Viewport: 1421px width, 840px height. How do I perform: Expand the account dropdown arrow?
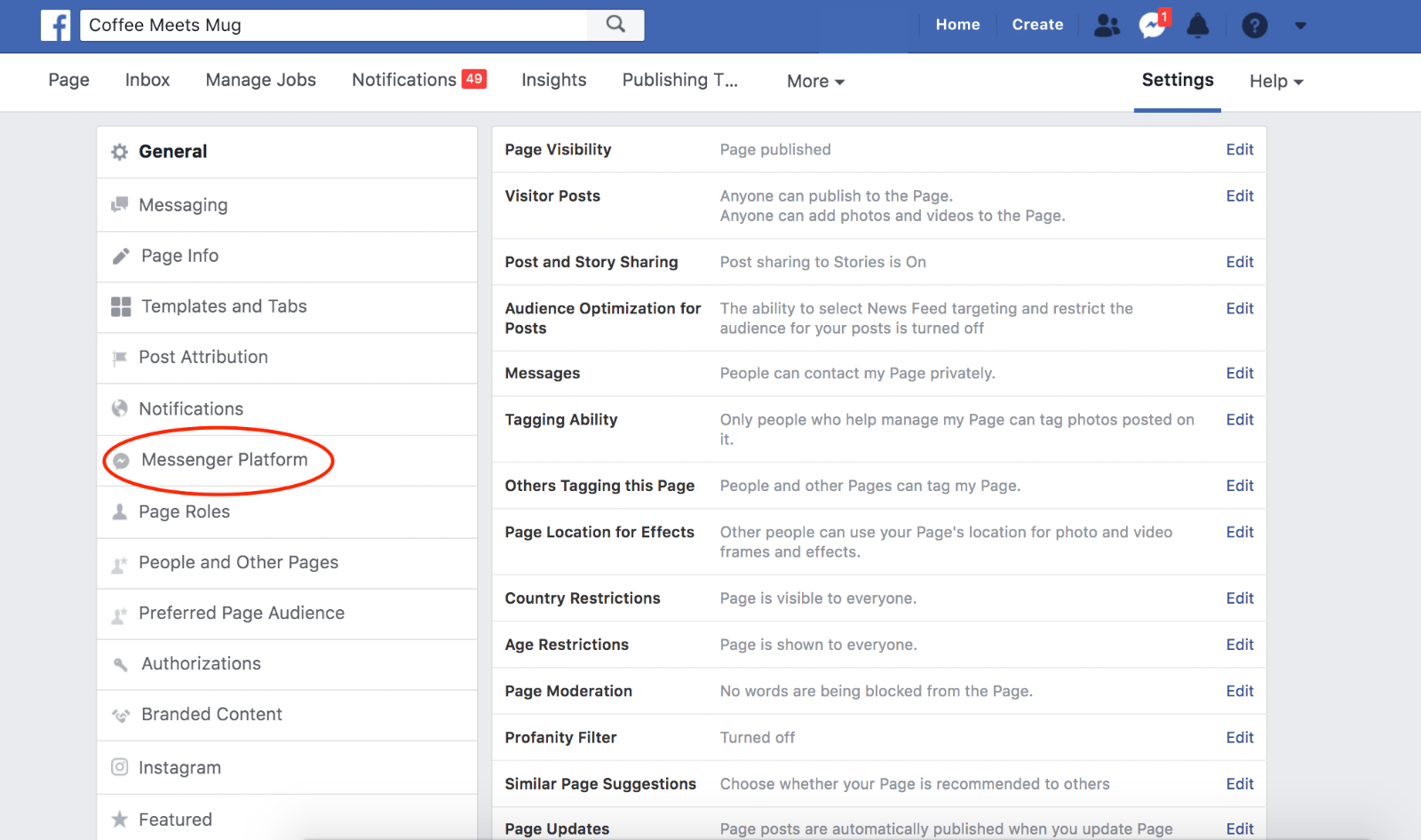pyautogui.click(x=1300, y=26)
